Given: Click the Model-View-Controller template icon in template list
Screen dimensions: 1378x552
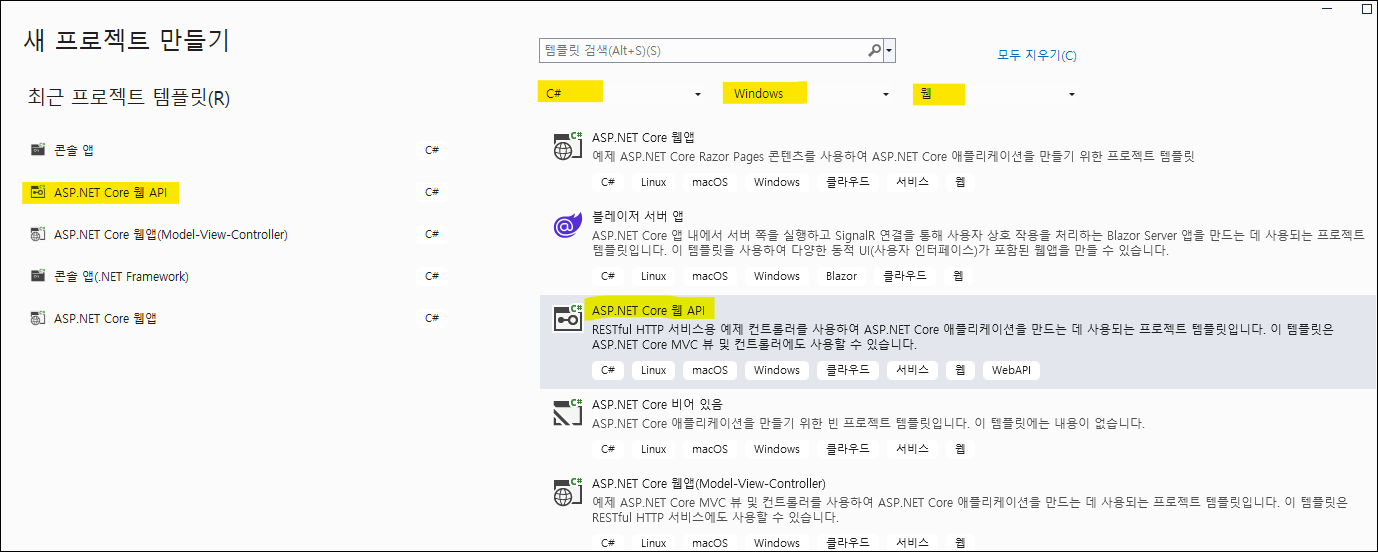Looking at the screenshot, I should 568,492.
